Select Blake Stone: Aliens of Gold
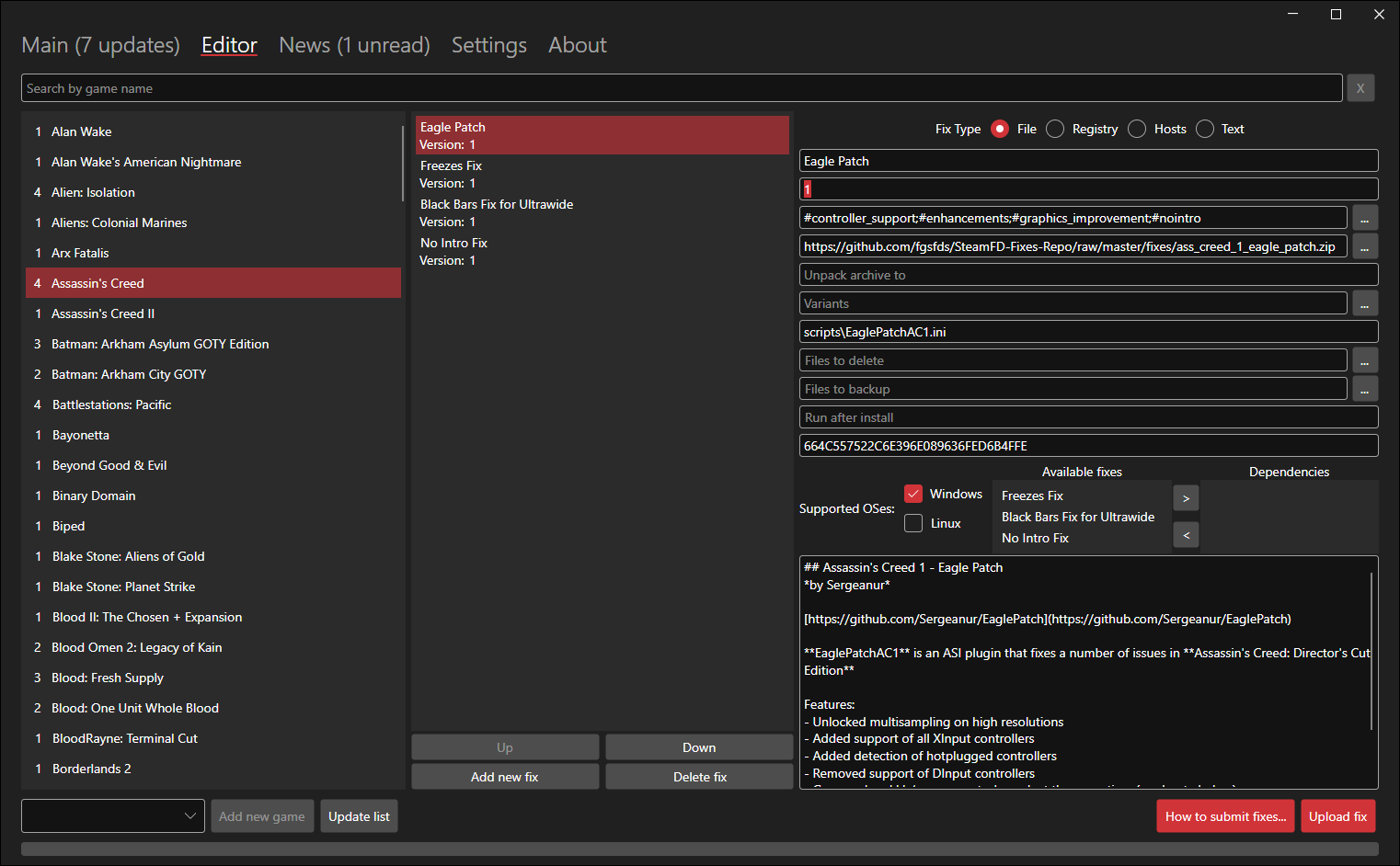This screenshot has height=866, width=1400. 213,556
